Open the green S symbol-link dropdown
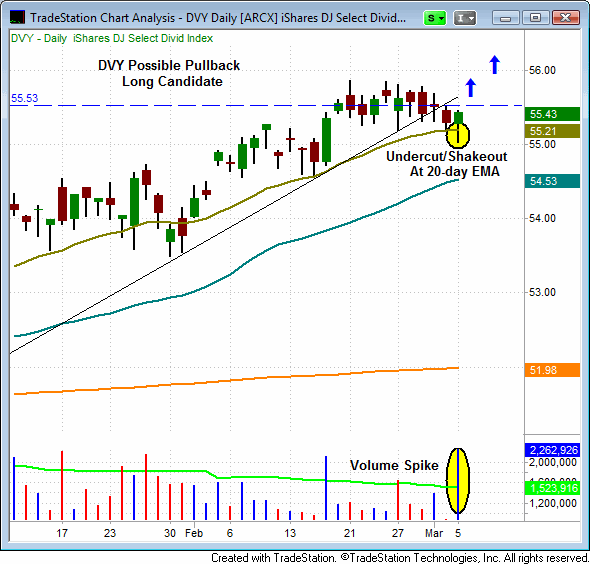Screen dimensions: 590x564 pos(435,18)
